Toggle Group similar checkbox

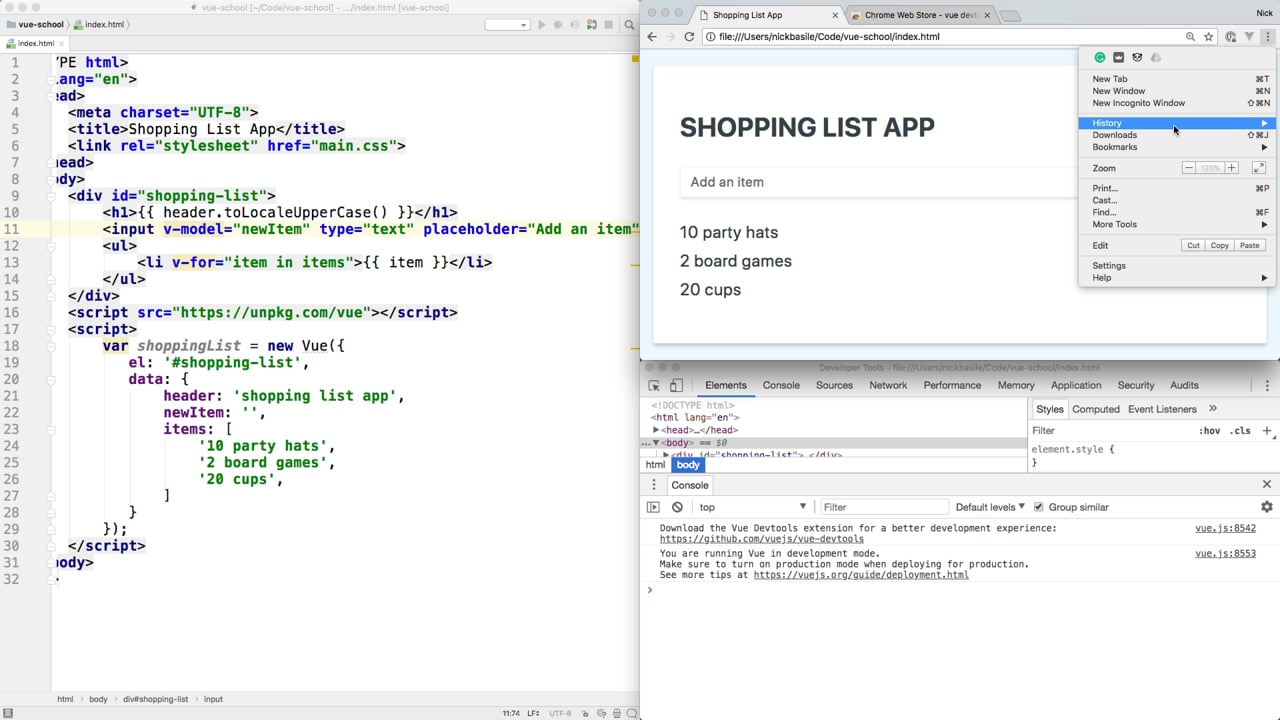tap(1038, 507)
